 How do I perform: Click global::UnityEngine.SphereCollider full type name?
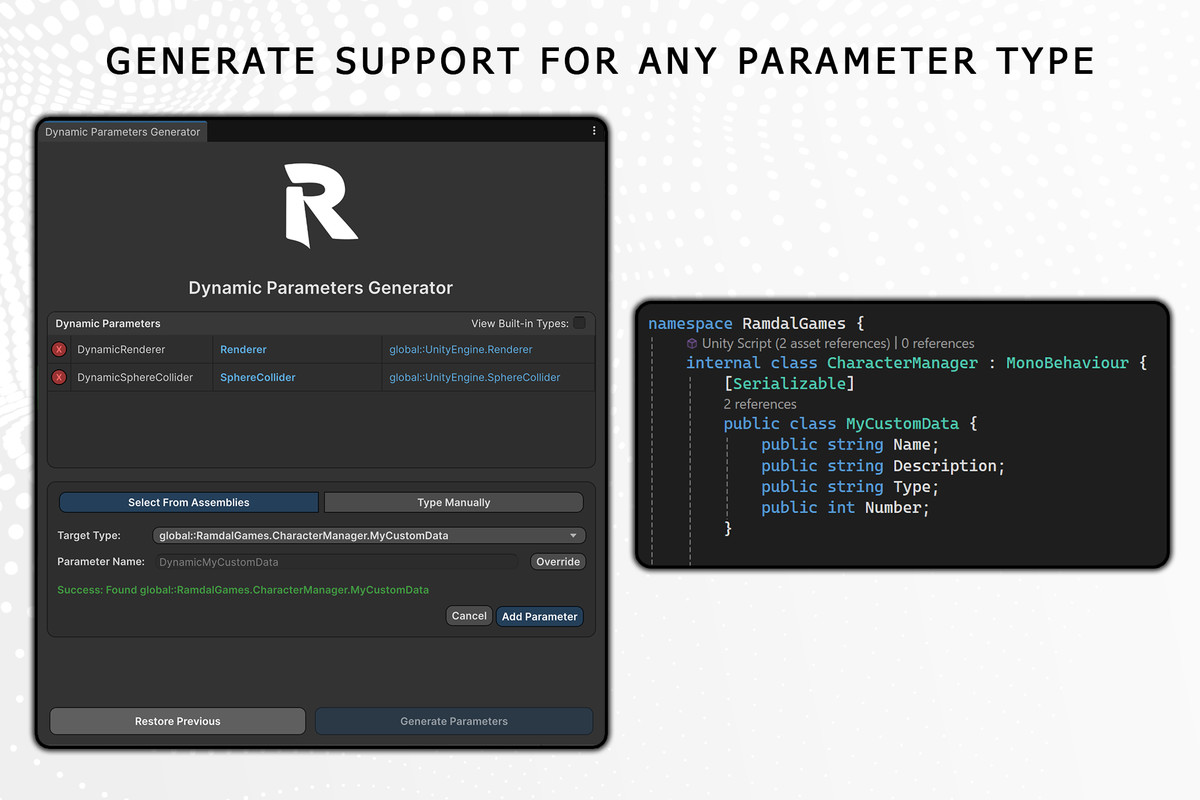[x=475, y=378]
